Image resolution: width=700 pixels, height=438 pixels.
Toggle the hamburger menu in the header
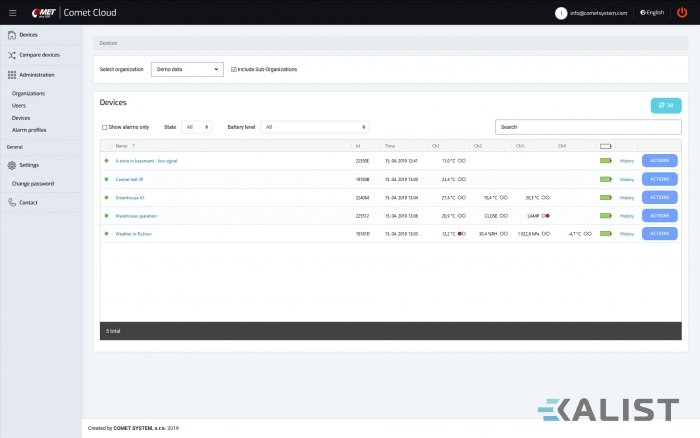[12, 12]
